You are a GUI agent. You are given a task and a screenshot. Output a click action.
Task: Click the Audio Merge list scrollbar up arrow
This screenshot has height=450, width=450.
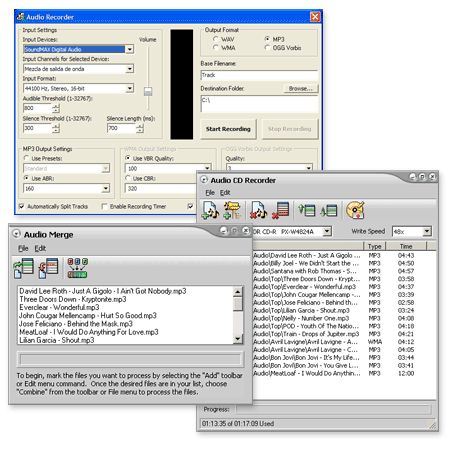tap(238, 292)
